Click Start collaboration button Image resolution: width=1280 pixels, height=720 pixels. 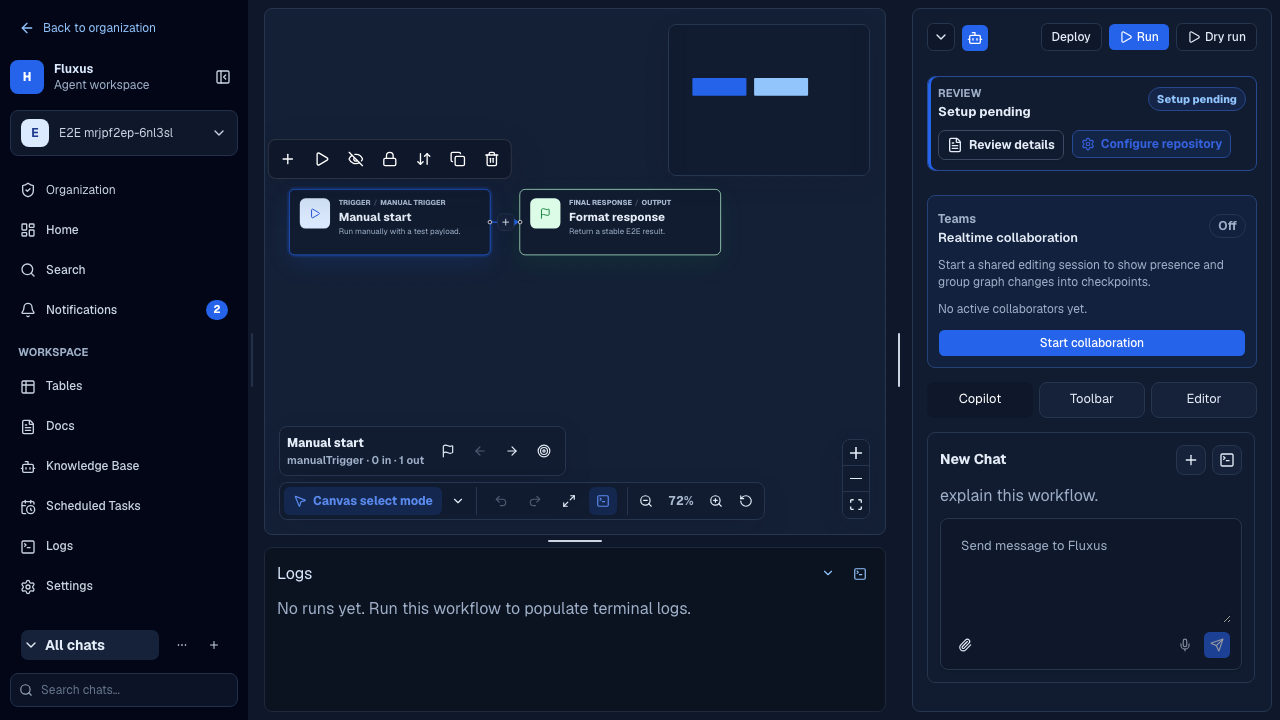1092,343
